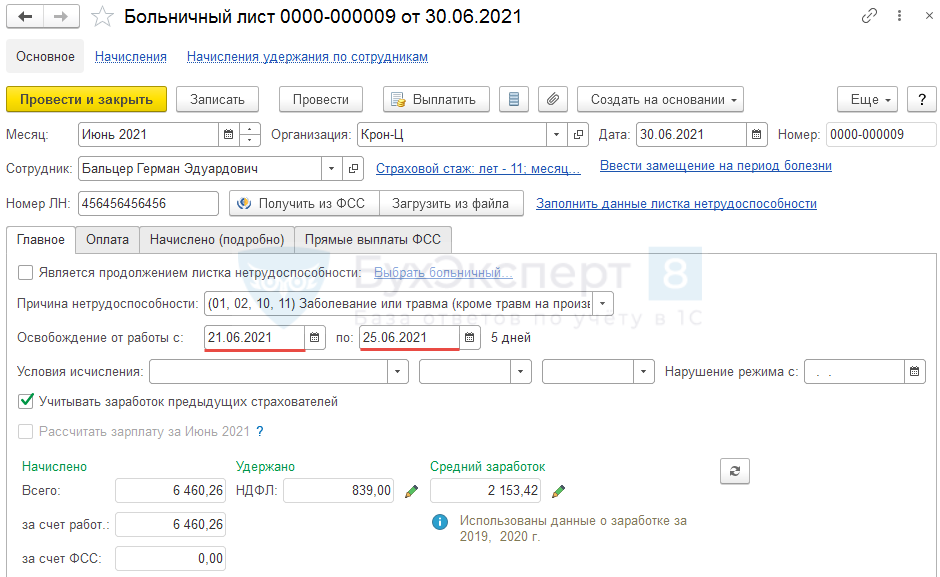This screenshot has height=577, width=940.
Task: Expand the Причина нетрудоспособности dropdown
Action: click(x=602, y=303)
